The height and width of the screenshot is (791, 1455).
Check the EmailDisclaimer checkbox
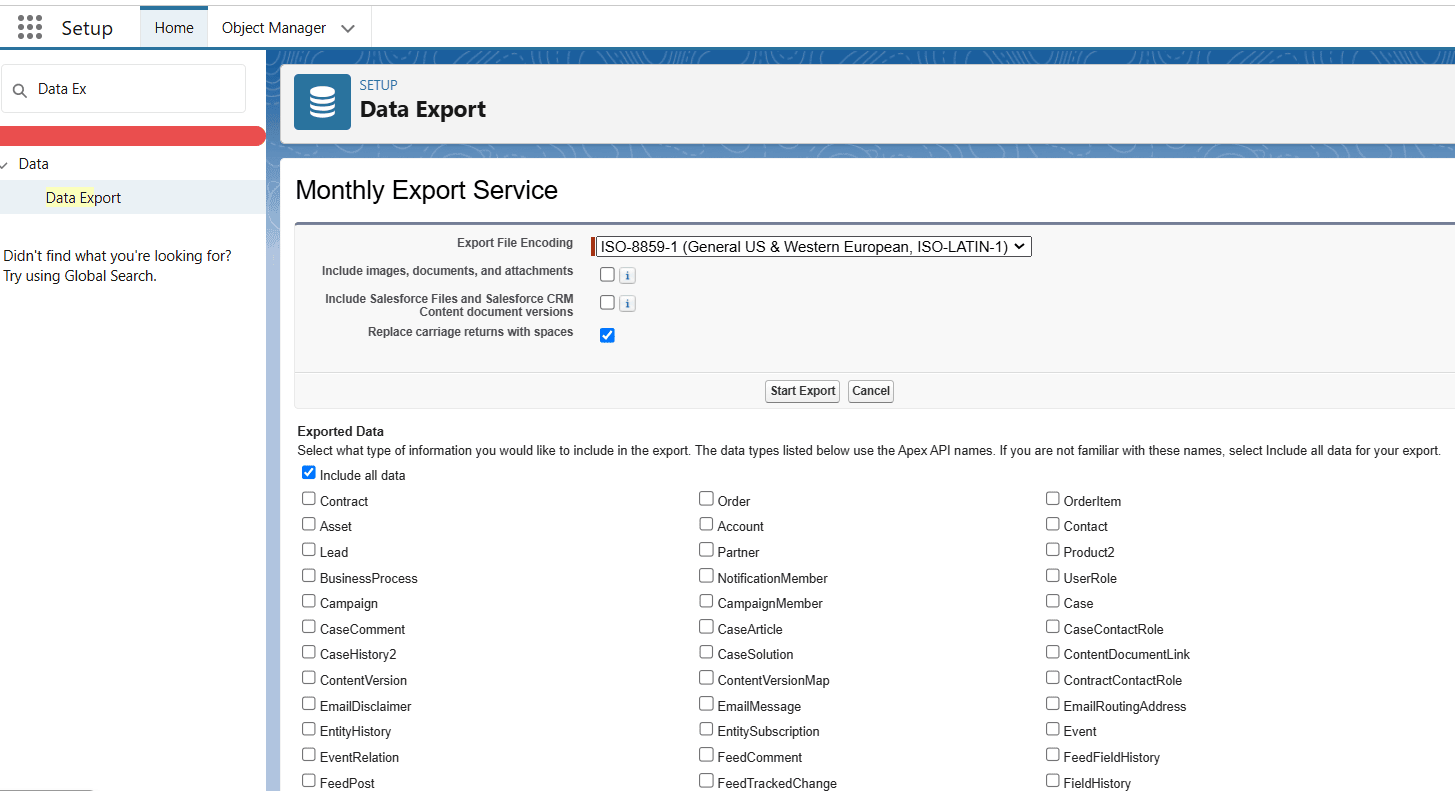[x=309, y=703]
